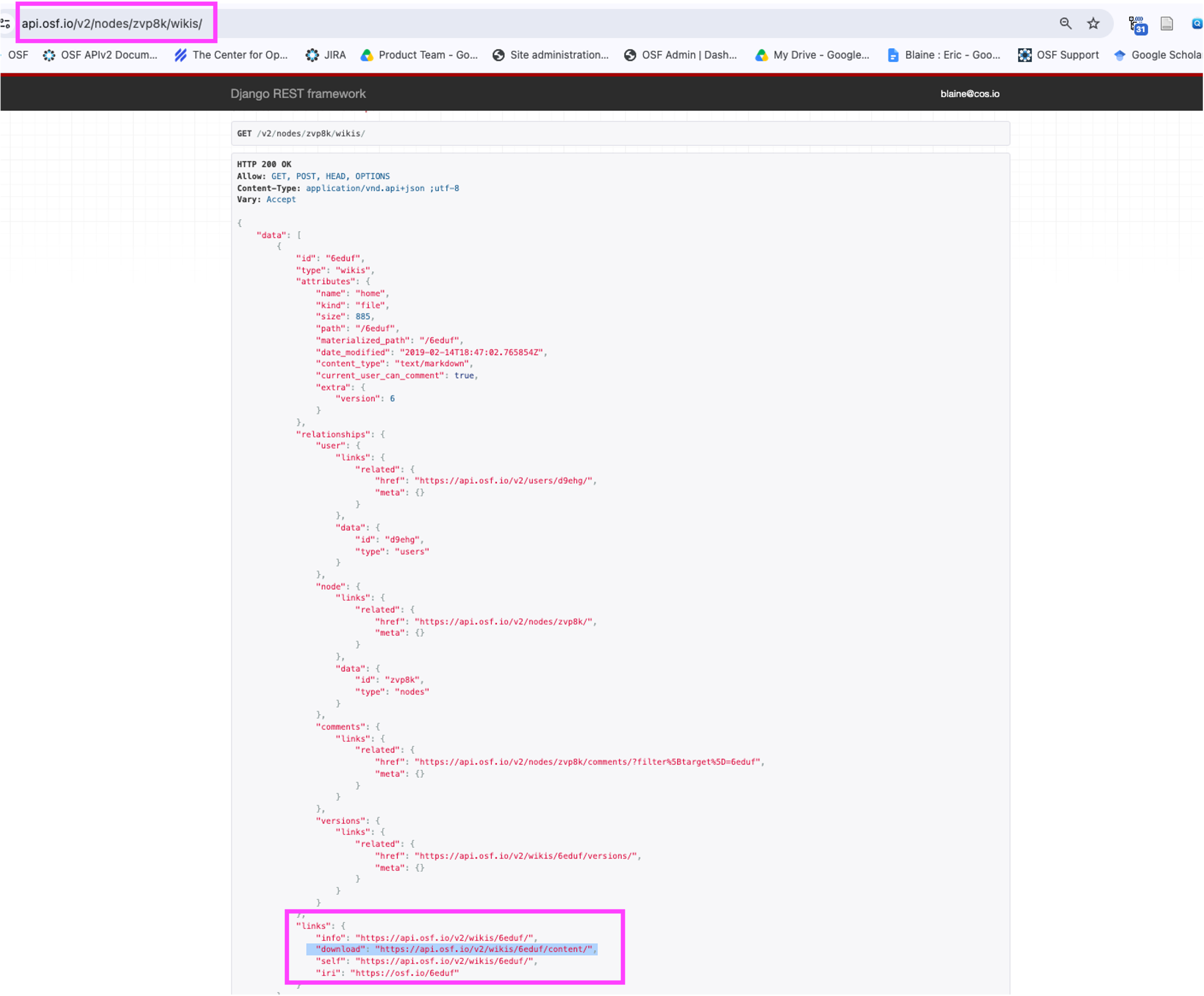Click the Vary: Accept header line

pyautogui.click(x=267, y=199)
